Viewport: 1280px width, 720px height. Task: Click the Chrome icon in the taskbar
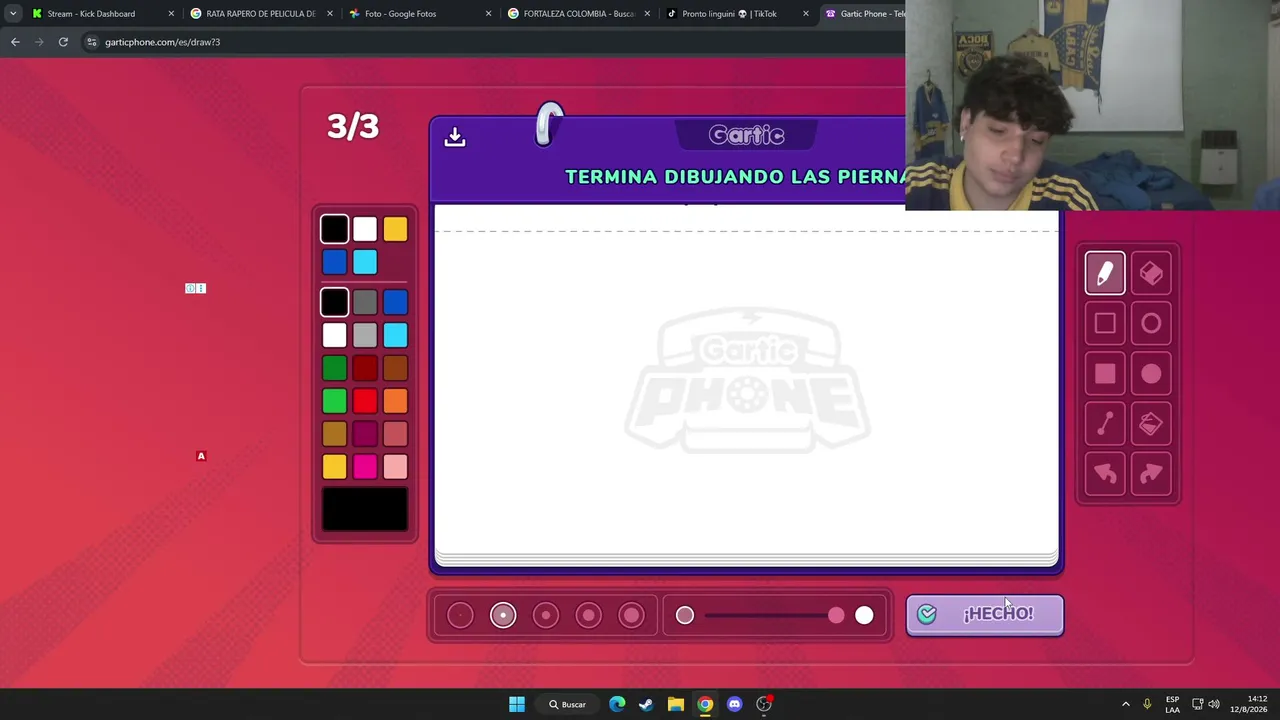[x=705, y=704]
